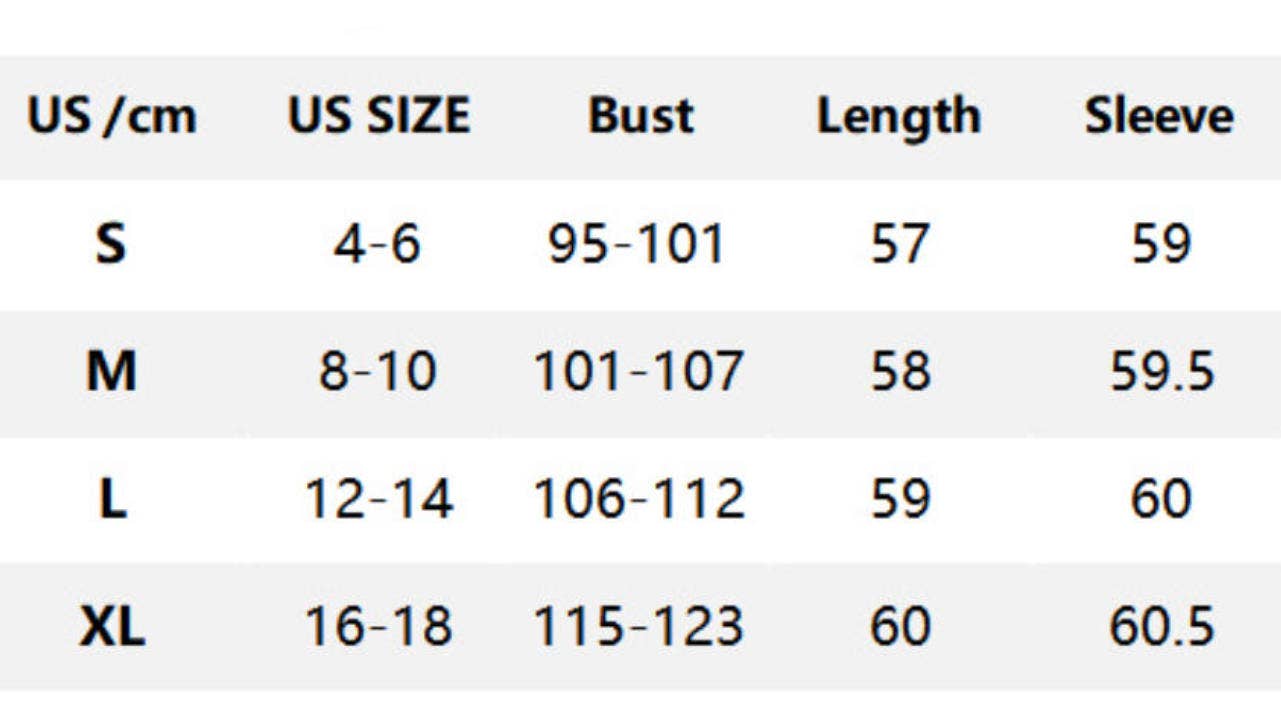This screenshot has height=701, width=1281.
Task: Click bust measurement "95-101"
Action: (x=637, y=244)
